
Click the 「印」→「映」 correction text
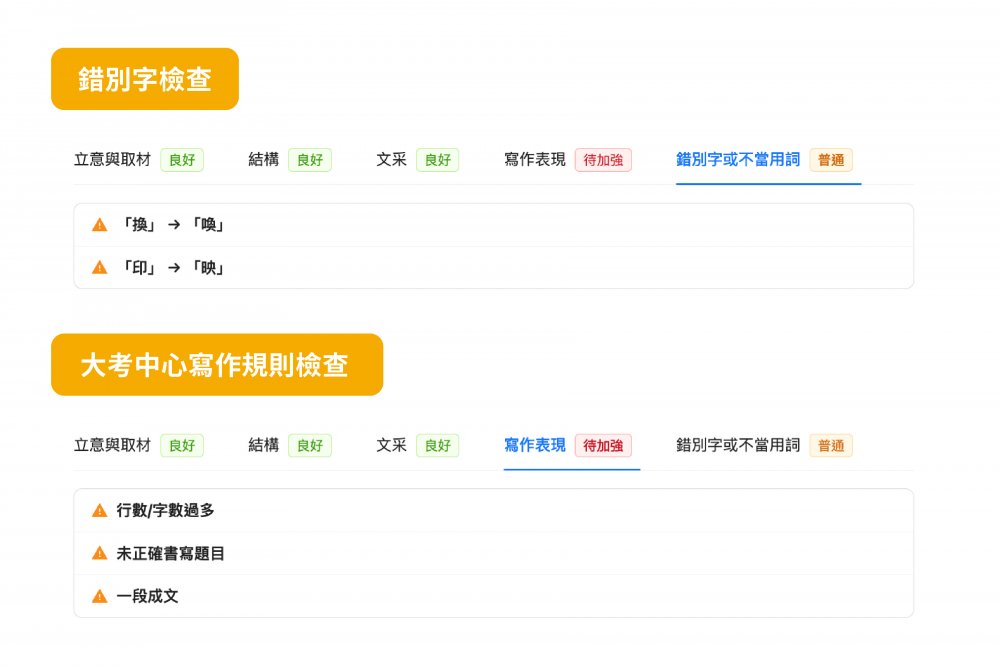(x=171, y=267)
